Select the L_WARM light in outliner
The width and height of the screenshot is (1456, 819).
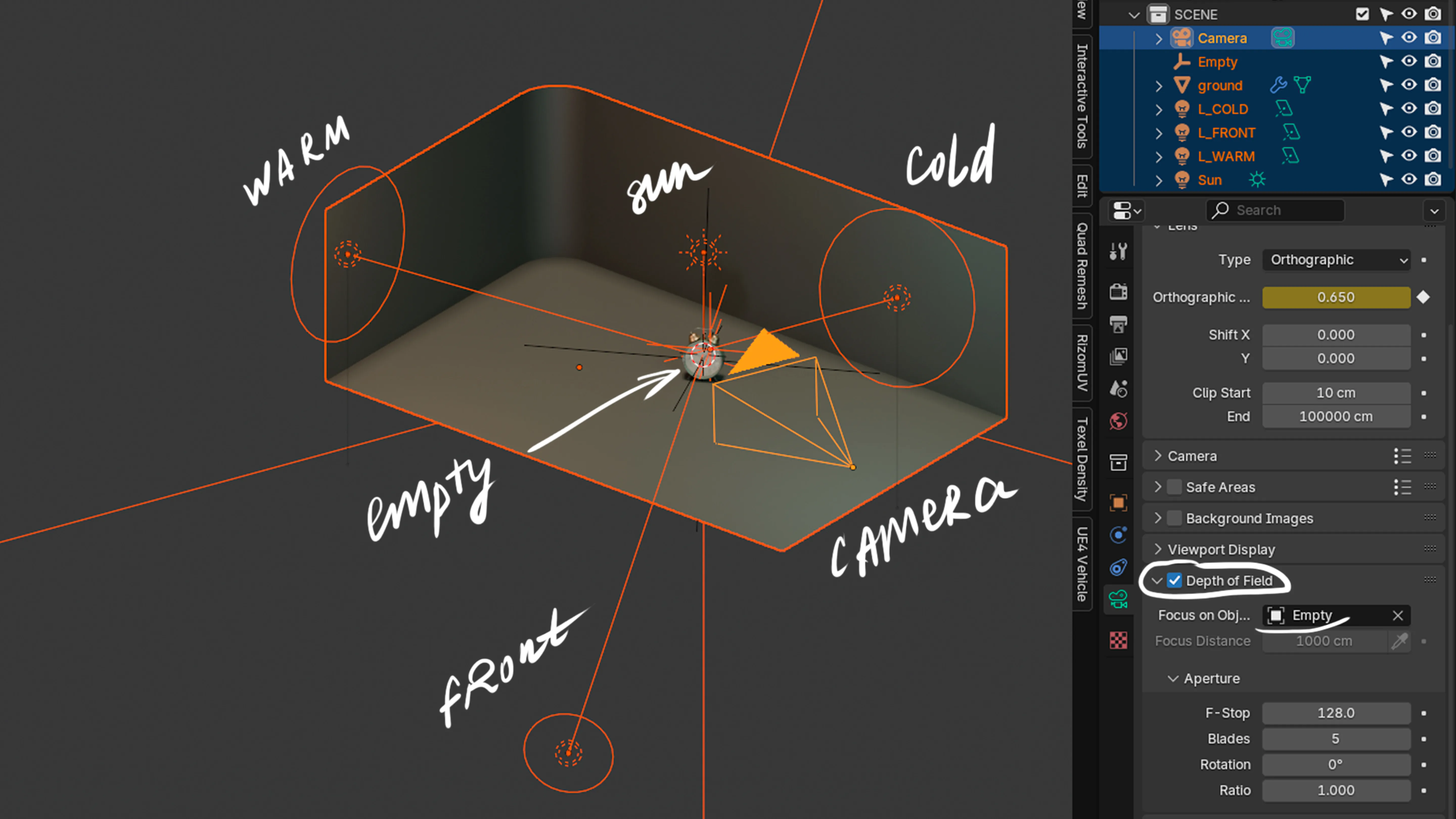point(1226,156)
